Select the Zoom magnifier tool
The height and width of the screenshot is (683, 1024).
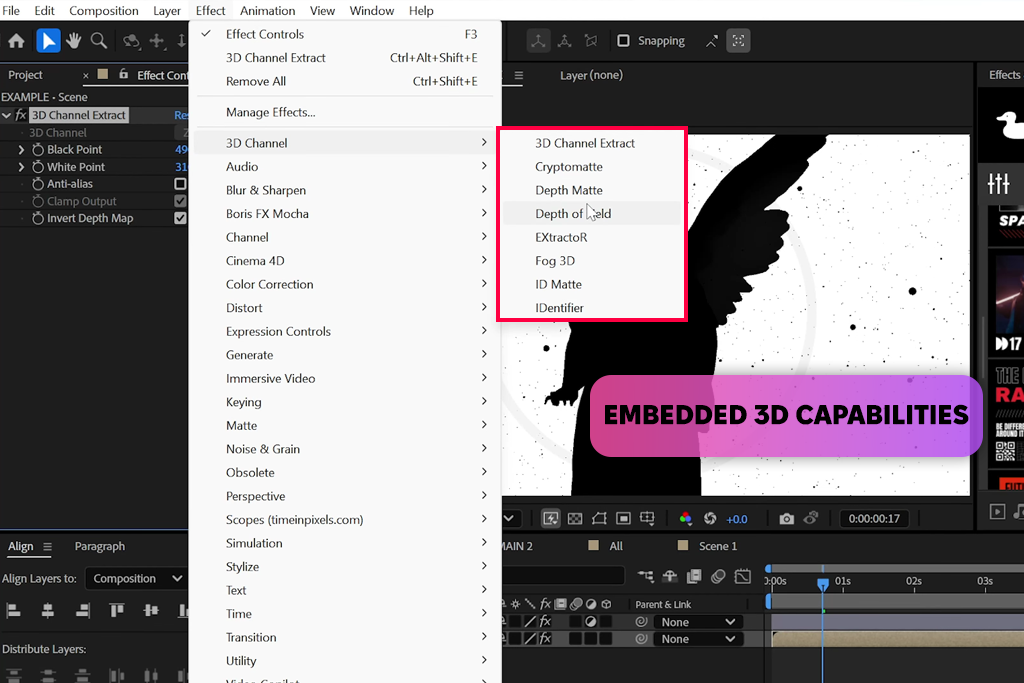coord(99,41)
